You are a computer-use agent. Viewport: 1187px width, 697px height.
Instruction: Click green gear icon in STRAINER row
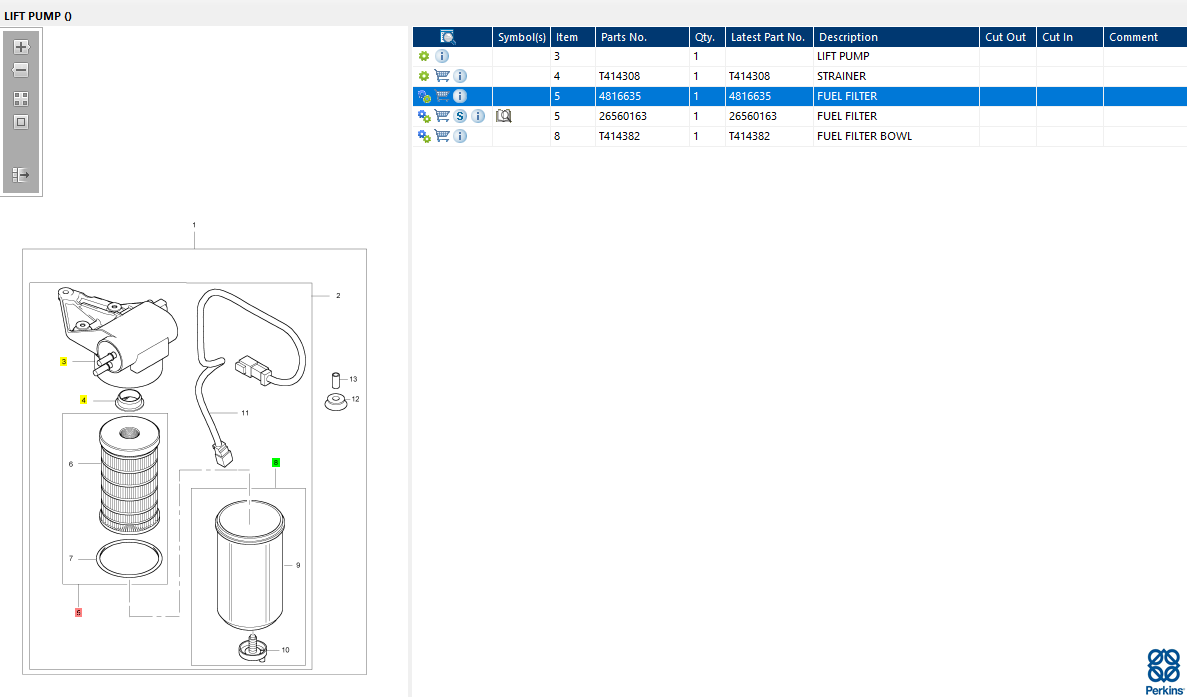tap(424, 76)
